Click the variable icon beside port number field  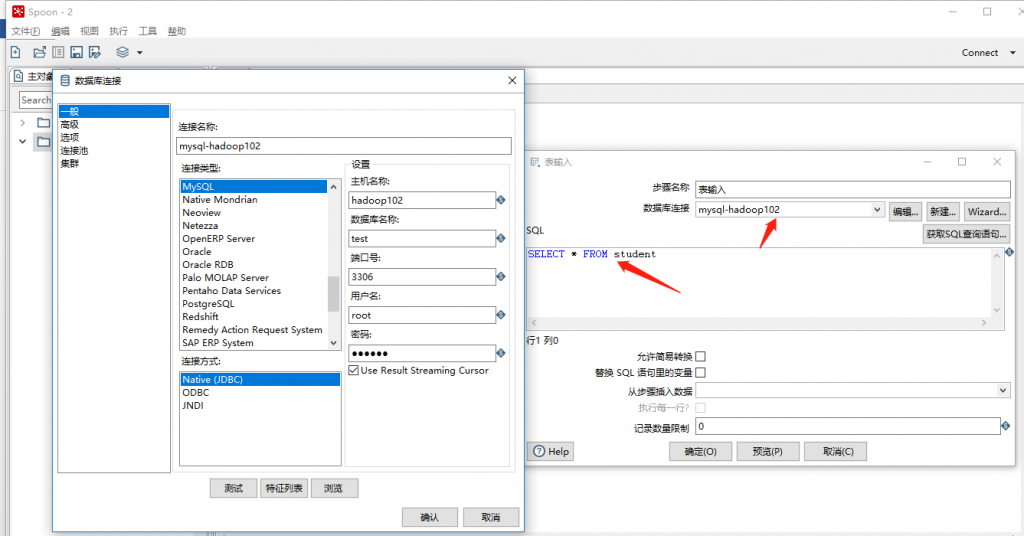501,277
